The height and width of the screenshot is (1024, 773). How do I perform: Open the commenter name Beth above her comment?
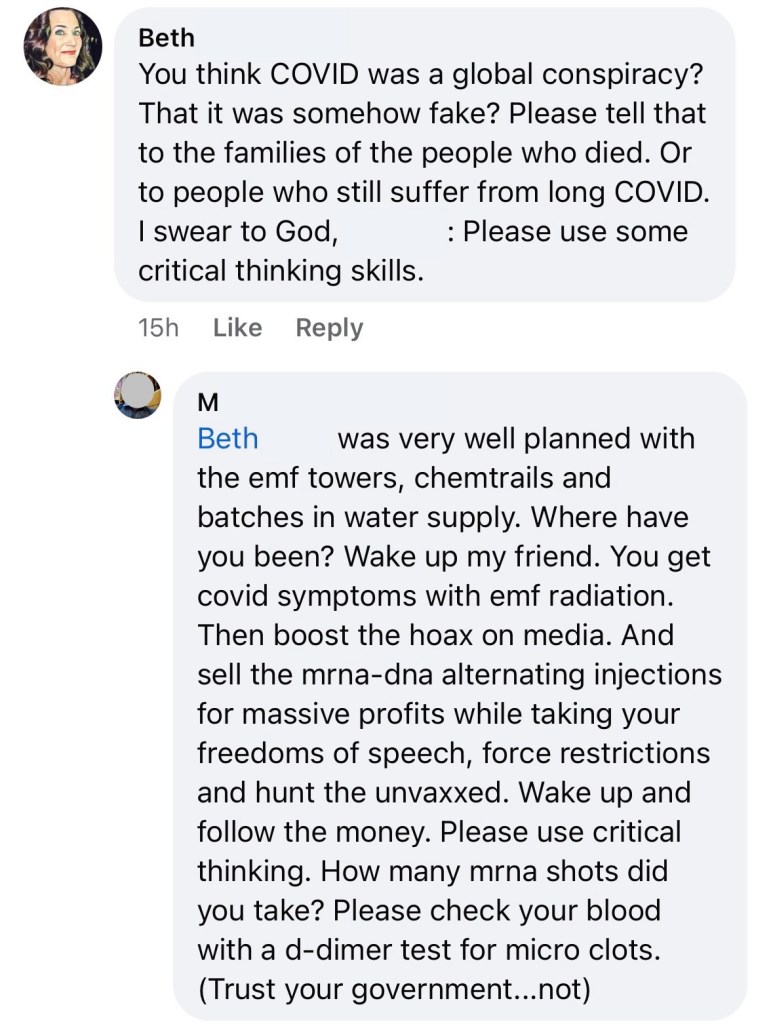tap(166, 38)
